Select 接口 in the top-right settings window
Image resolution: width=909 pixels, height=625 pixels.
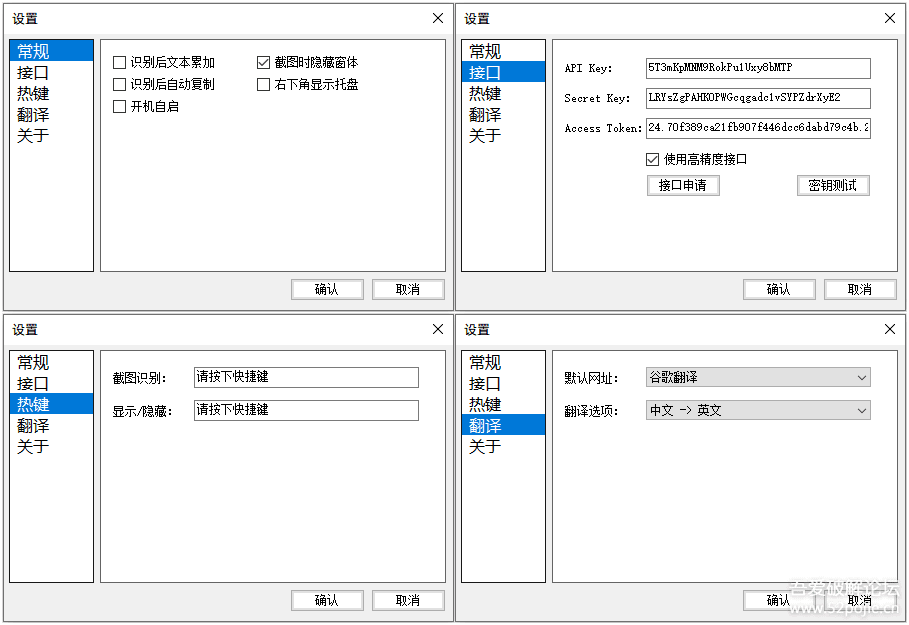click(x=503, y=72)
